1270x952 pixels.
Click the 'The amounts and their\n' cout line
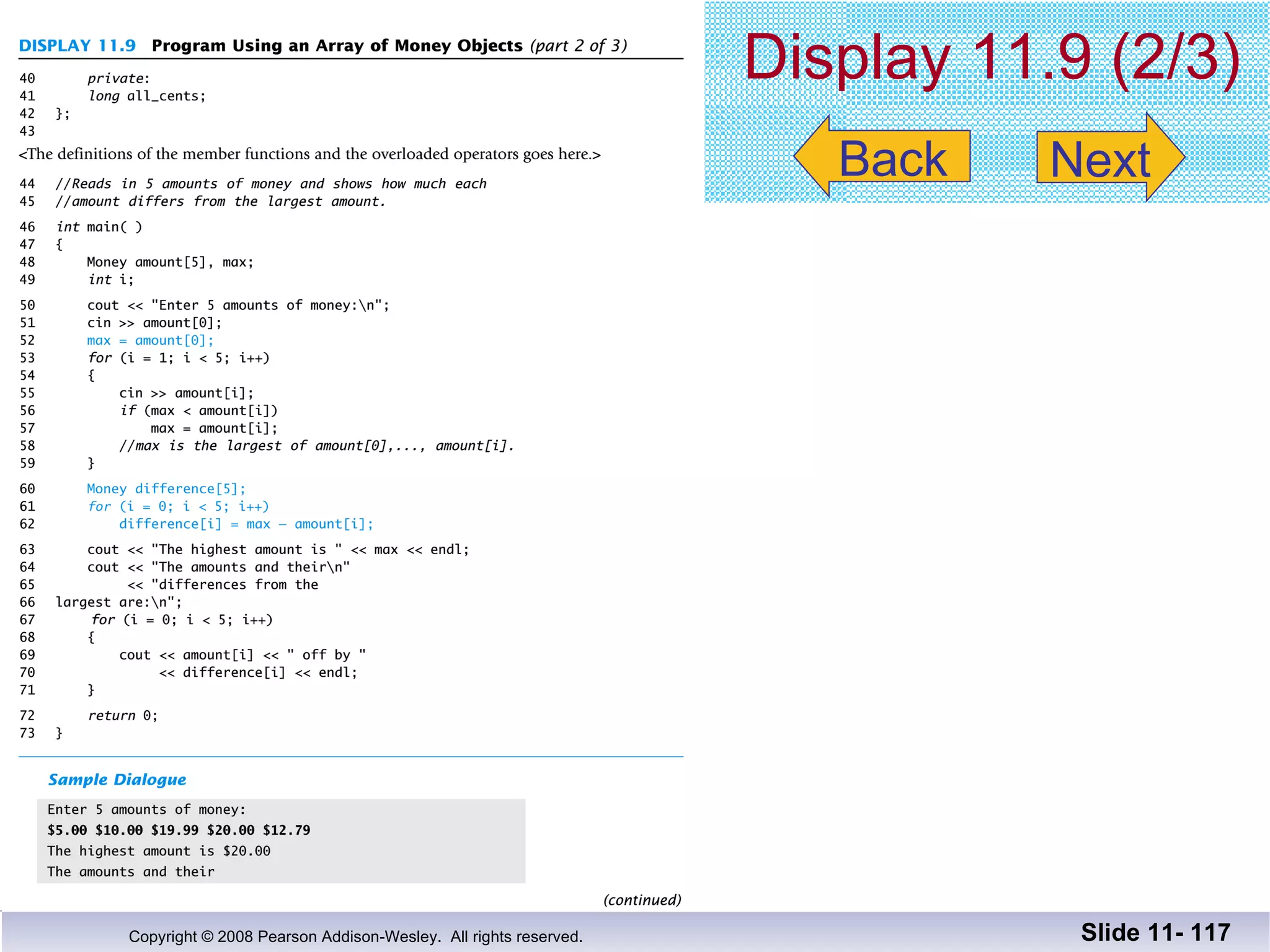pyautogui.click(x=218, y=567)
